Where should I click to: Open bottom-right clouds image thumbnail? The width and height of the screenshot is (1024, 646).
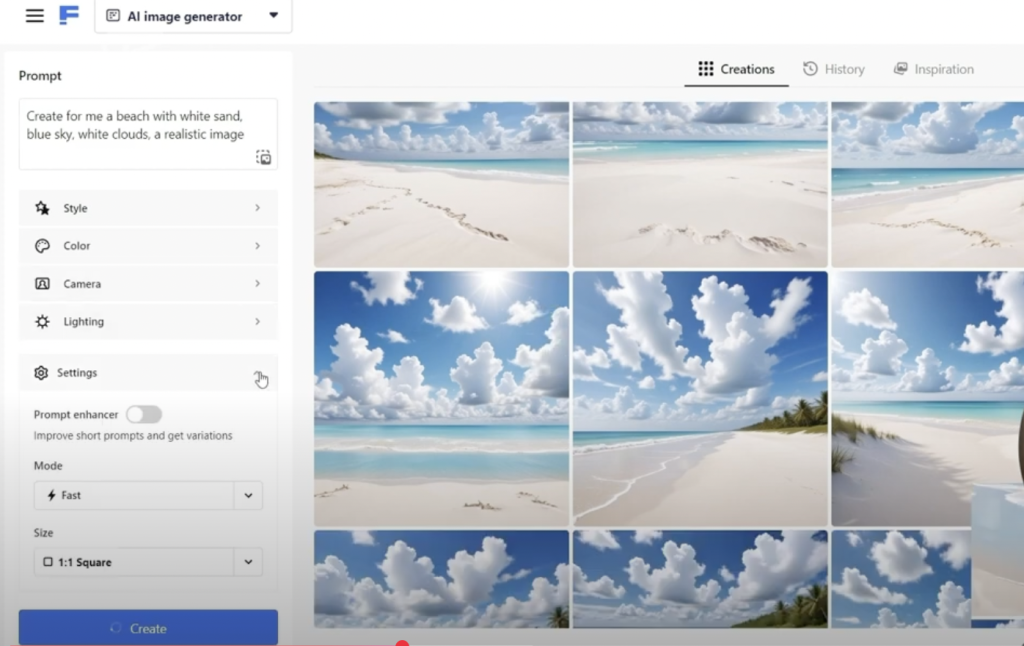click(901, 579)
